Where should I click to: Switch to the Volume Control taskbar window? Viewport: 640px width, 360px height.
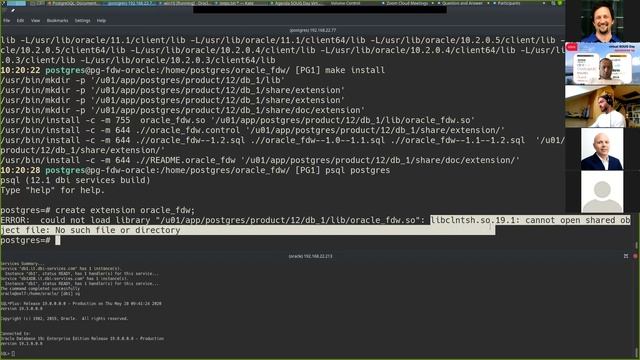[345, 3]
